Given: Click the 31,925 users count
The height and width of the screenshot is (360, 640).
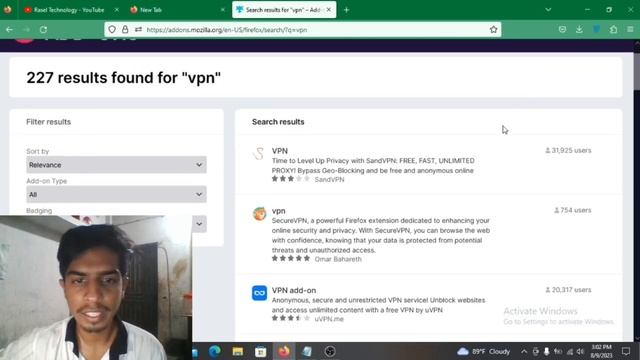Looking at the screenshot, I should click(568, 150).
